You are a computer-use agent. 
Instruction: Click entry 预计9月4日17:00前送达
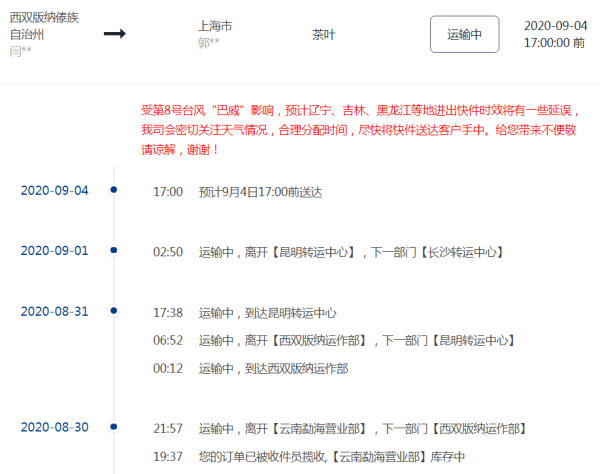(261, 192)
